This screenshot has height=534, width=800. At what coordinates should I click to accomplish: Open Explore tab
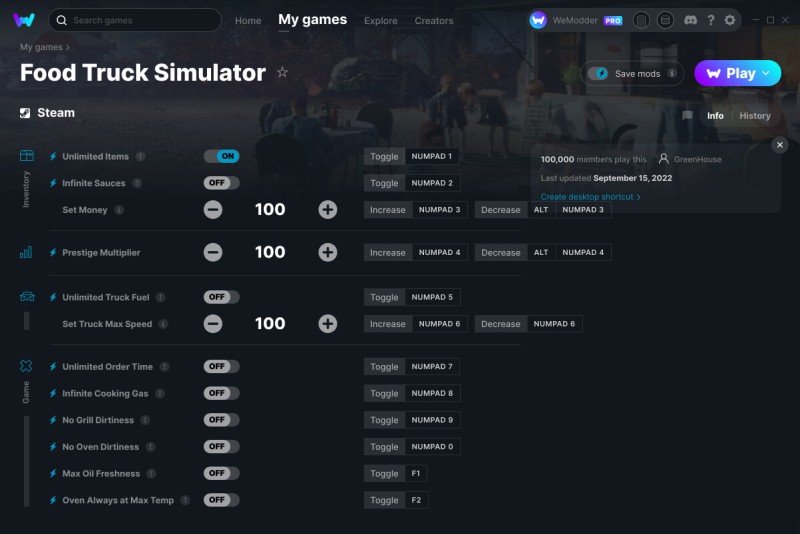pos(381,21)
